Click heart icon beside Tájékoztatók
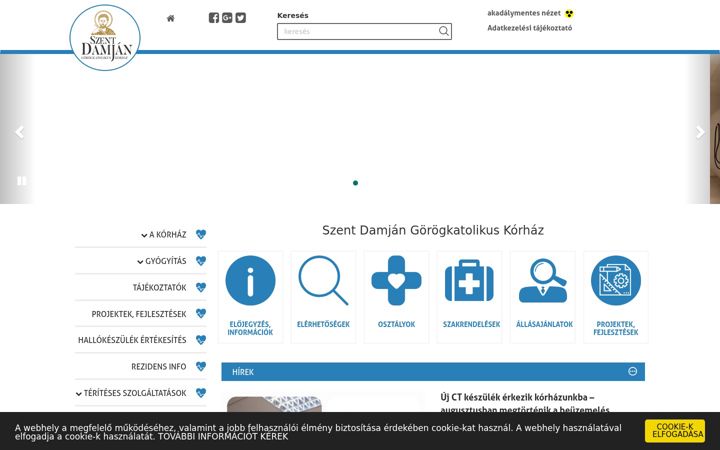The width and height of the screenshot is (720, 450). coord(201,287)
